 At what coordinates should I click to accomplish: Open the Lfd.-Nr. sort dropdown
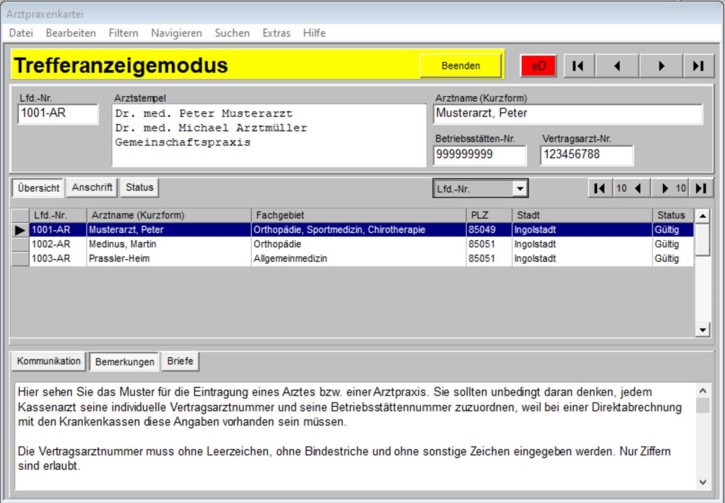pyautogui.click(x=518, y=188)
